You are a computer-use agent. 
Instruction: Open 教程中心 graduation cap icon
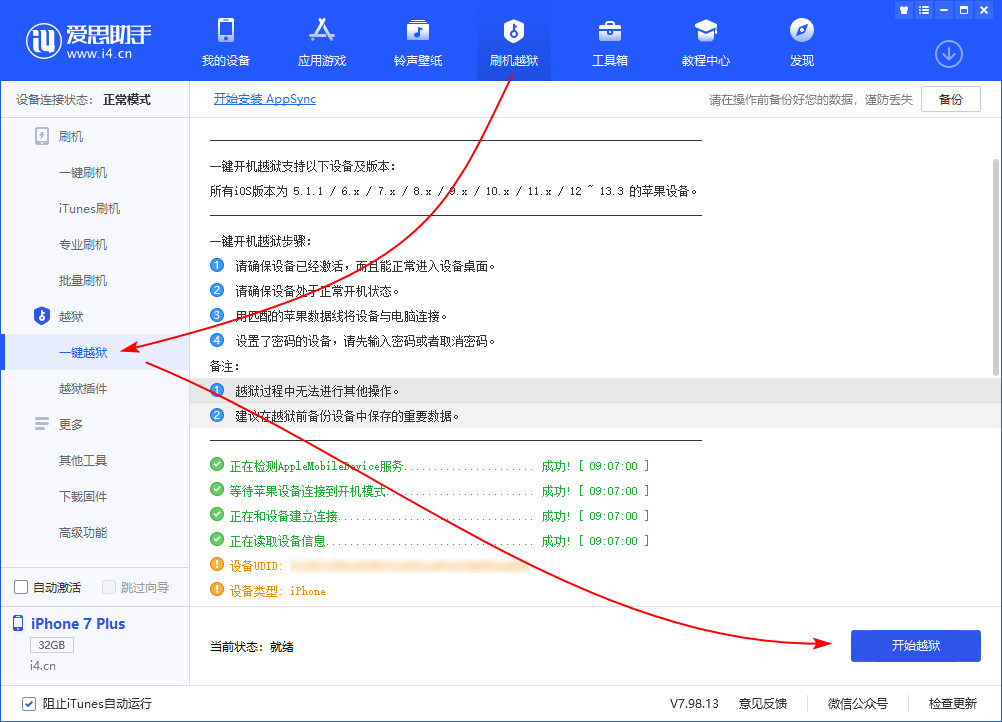(x=705, y=31)
